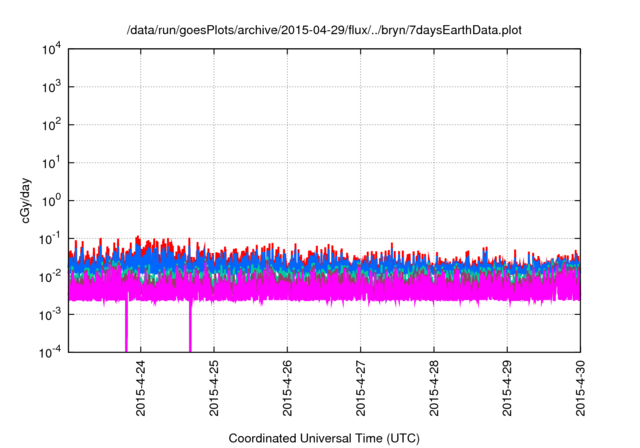
Task: Select the 2015-4-27 date tick label
Action: [360, 388]
